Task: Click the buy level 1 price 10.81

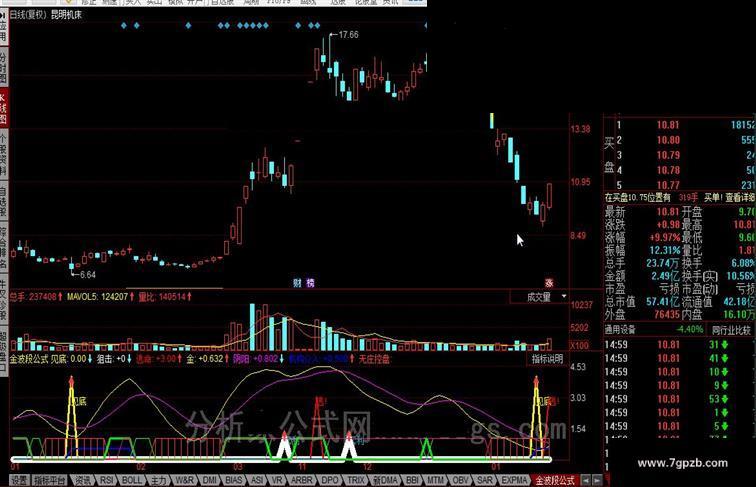Action: click(668, 125)
